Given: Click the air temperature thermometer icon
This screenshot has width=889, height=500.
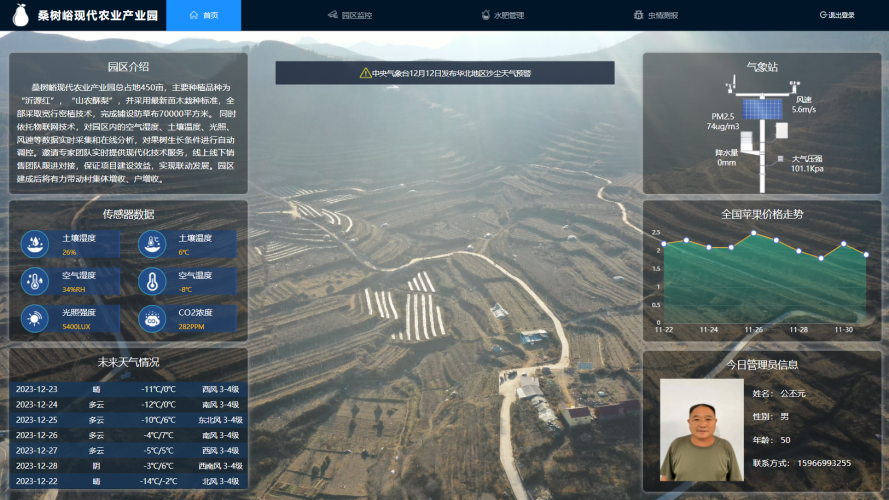Looking at the screenshot, I should pyautogui.click(x=152, y=282).
